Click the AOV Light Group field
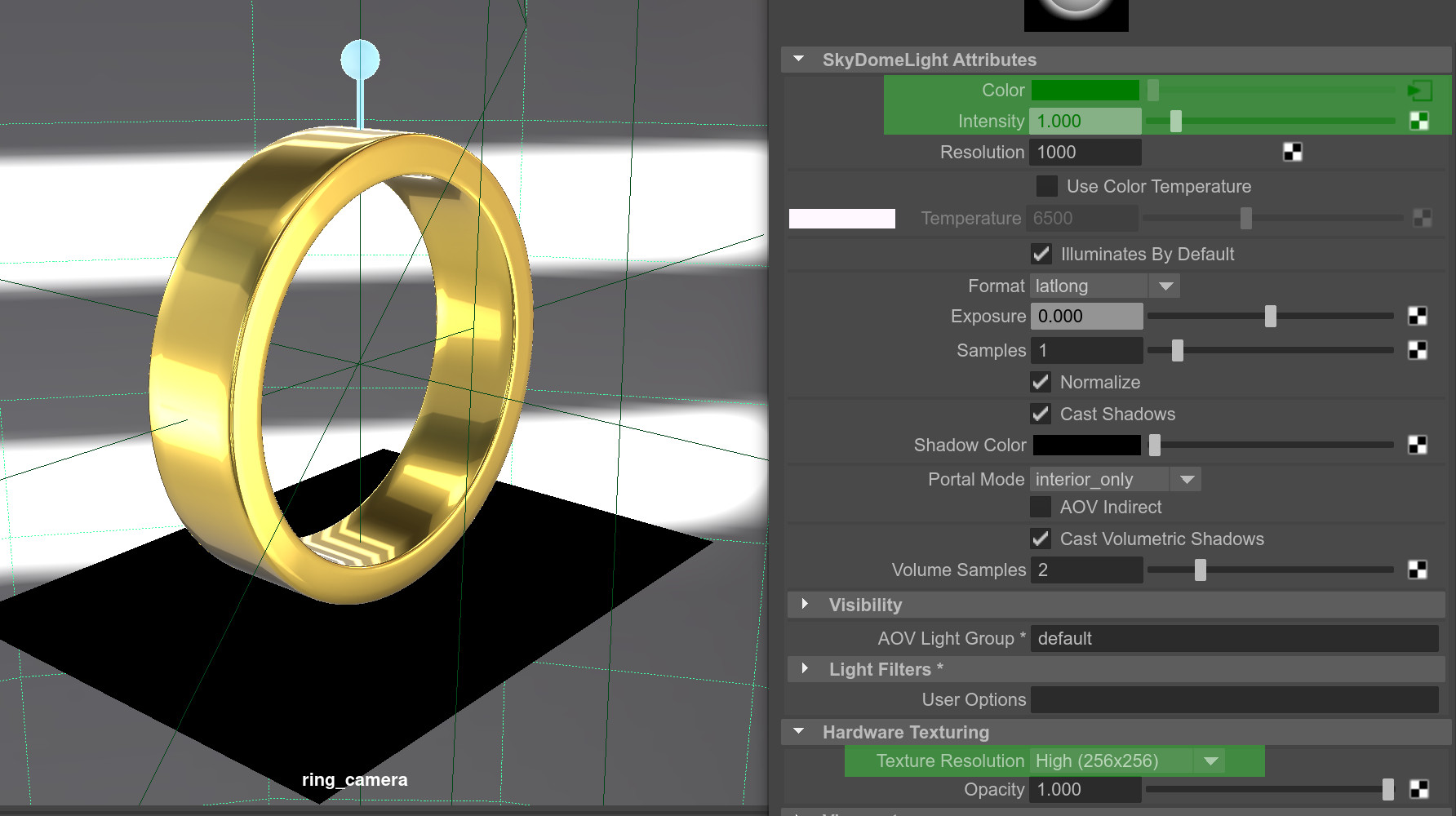 point(1234,638)
